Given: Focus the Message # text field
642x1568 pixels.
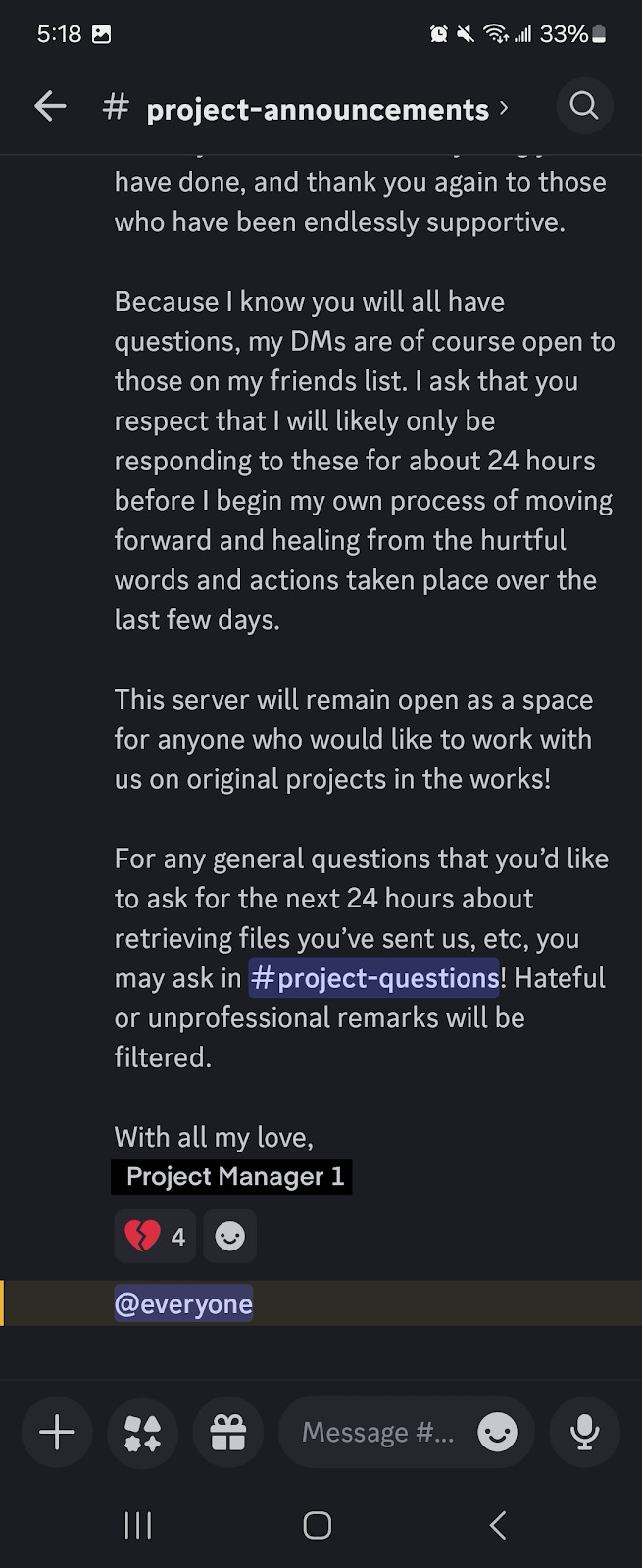Looking at the screenshot, I should [377, 1433].
